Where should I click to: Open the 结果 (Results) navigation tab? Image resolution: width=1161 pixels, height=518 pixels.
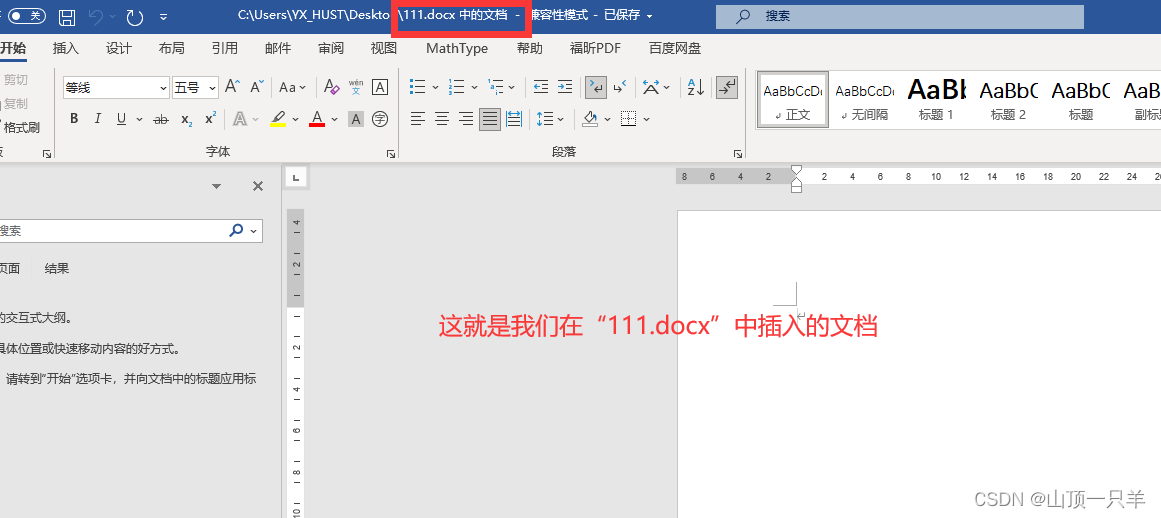(x=56, y=269)
